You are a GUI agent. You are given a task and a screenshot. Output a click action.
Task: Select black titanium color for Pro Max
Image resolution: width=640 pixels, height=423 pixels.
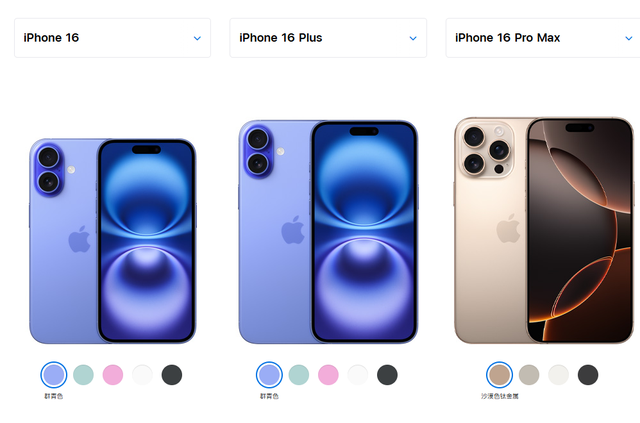(588, 375)
